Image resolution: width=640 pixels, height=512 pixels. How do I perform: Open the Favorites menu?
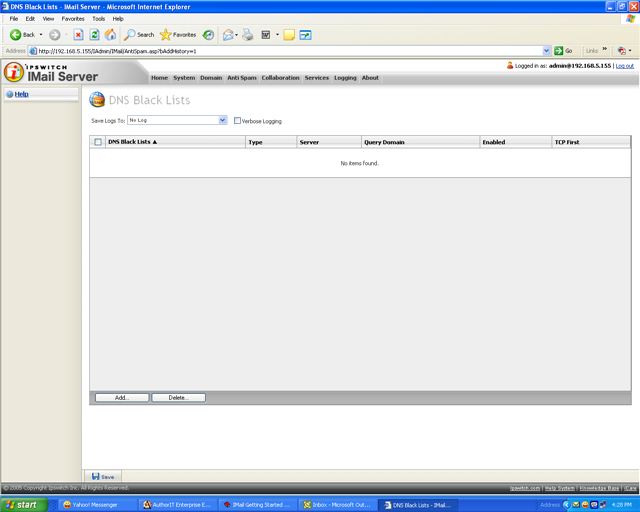click(x=73, y=19)
